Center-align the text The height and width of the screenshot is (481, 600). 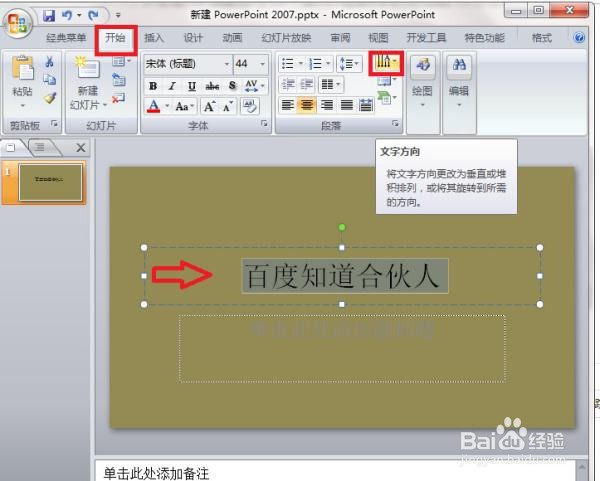click(307, 105)
